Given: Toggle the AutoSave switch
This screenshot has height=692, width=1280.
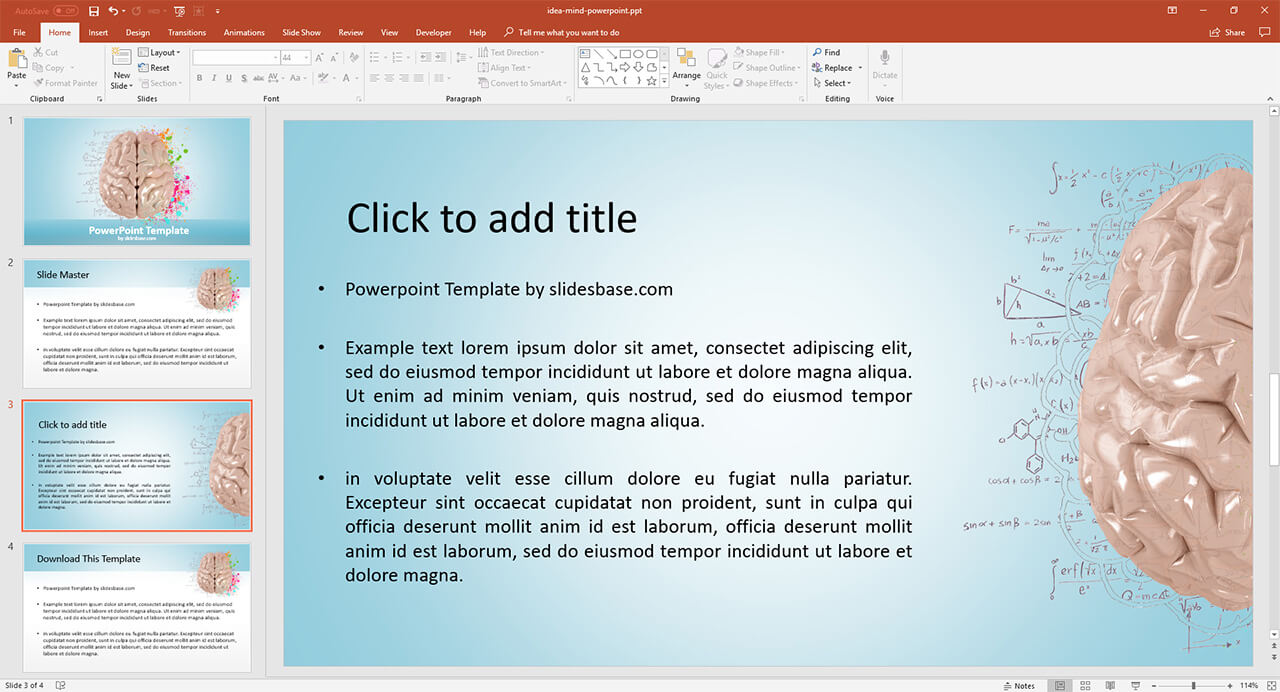Looking at the screenshot, I should [x=65, y=11].
